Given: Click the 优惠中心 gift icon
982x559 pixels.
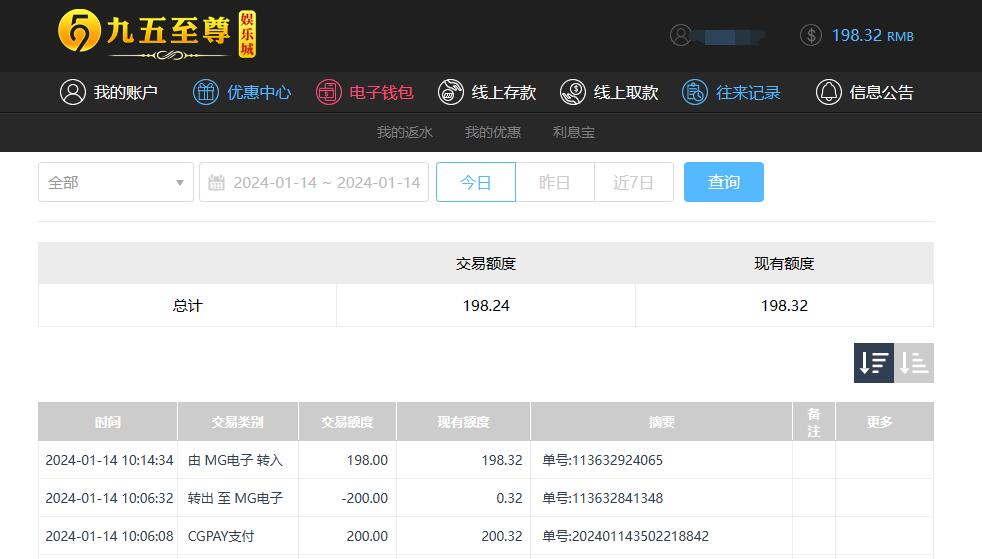Looking at the screenshot, I should [x=205, y=92].
